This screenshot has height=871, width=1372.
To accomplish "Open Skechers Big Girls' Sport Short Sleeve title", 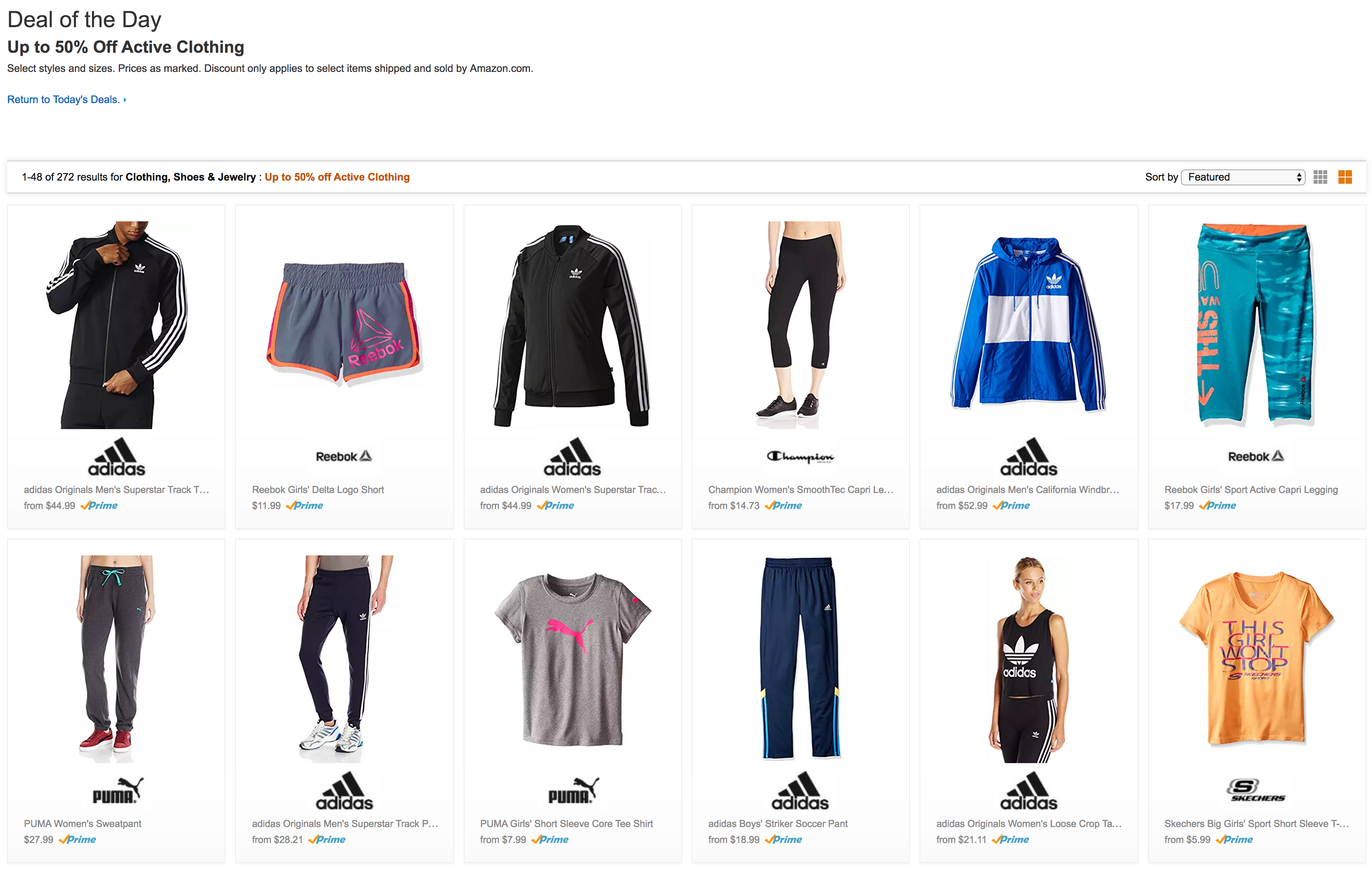I will click(1256, 823).
